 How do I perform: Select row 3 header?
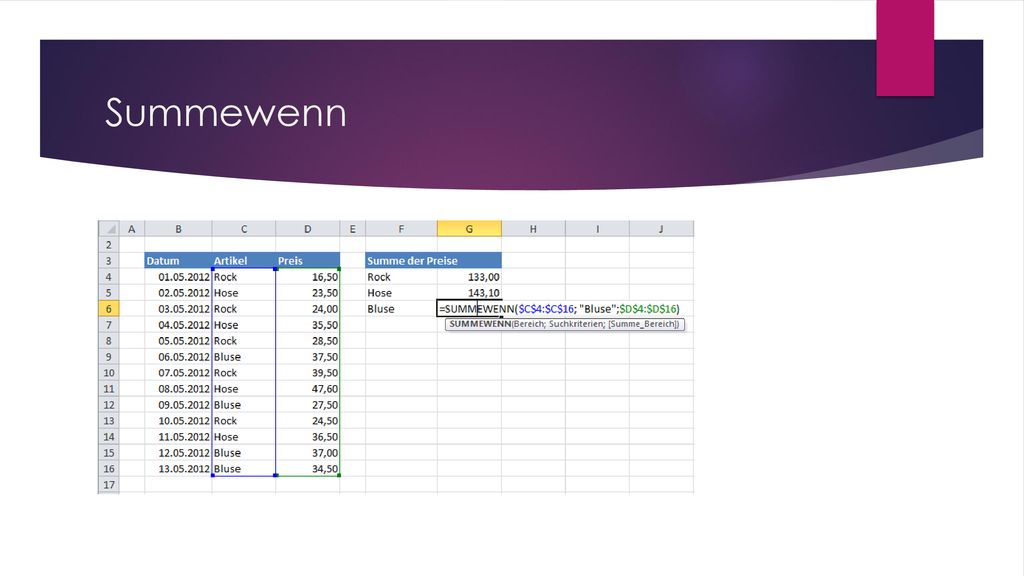point(108,261)
